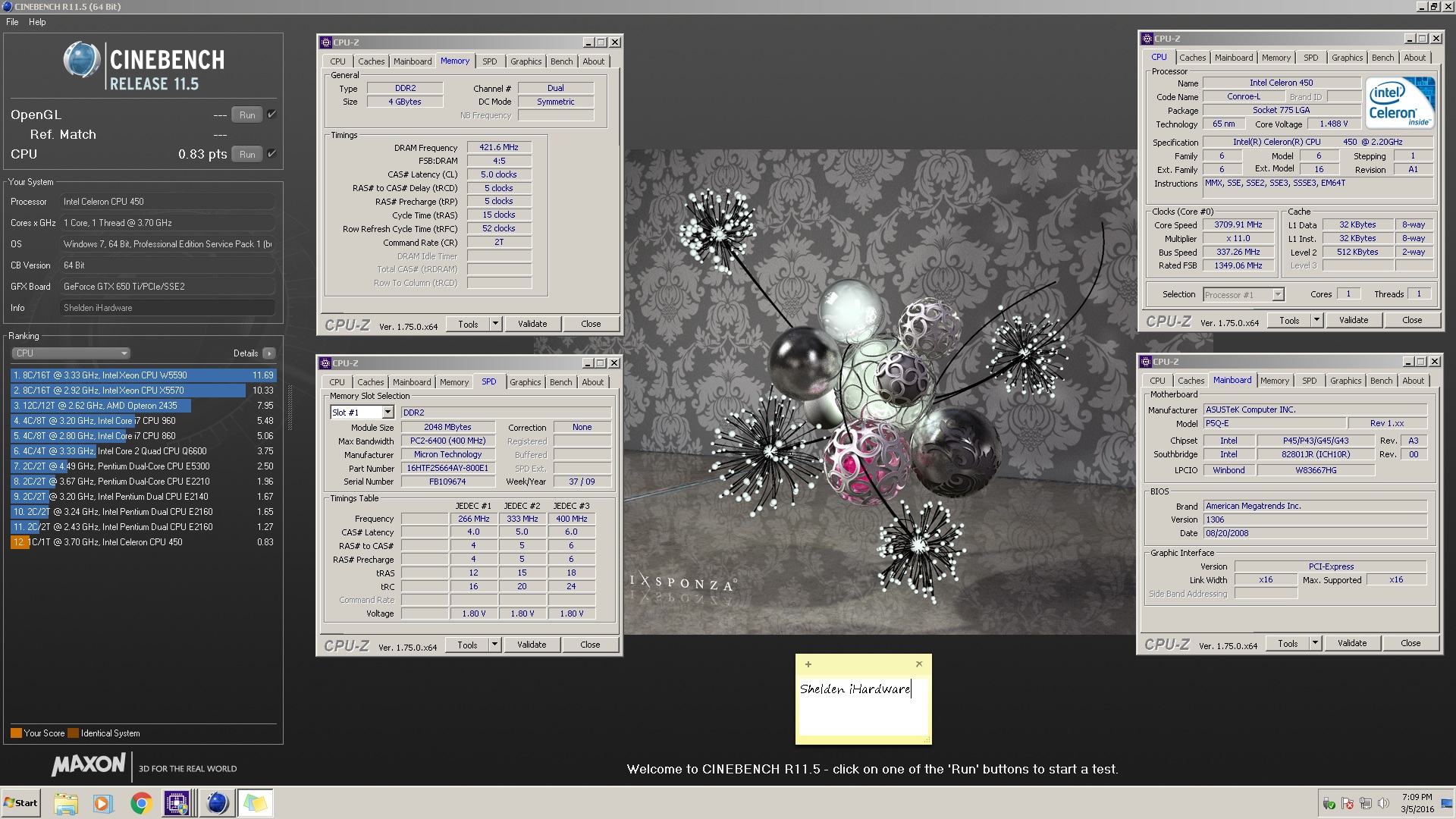Open Windows Media Player taskbar icon
This screenshot has width=1456, height=819.
103,803
